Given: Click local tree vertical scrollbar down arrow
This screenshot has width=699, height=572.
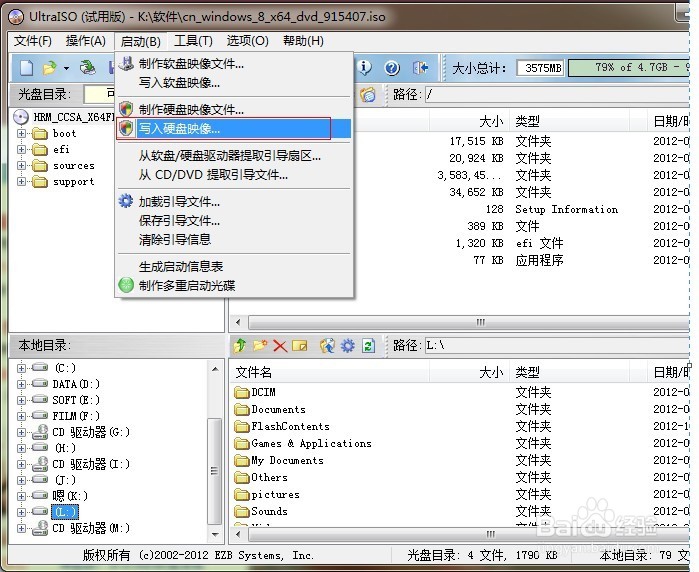Looking at the screenshot, I should (x=215, y=534).
